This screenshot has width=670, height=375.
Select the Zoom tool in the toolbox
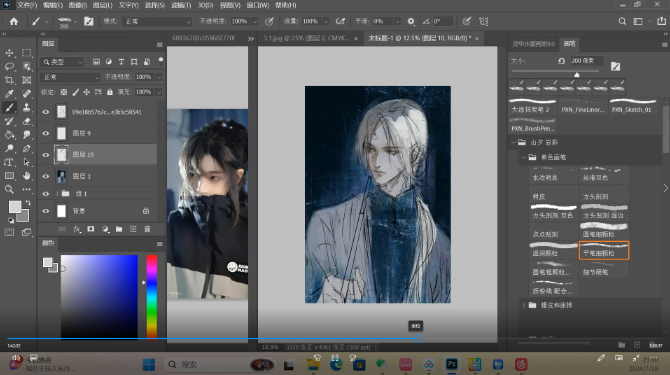click(9, 189)
